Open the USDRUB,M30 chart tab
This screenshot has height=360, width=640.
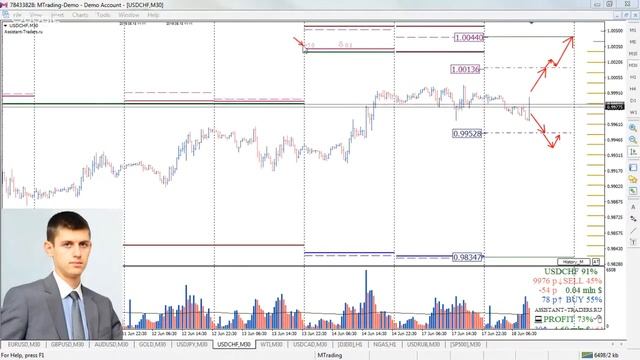pyautogui.click(x=423, y=344)
